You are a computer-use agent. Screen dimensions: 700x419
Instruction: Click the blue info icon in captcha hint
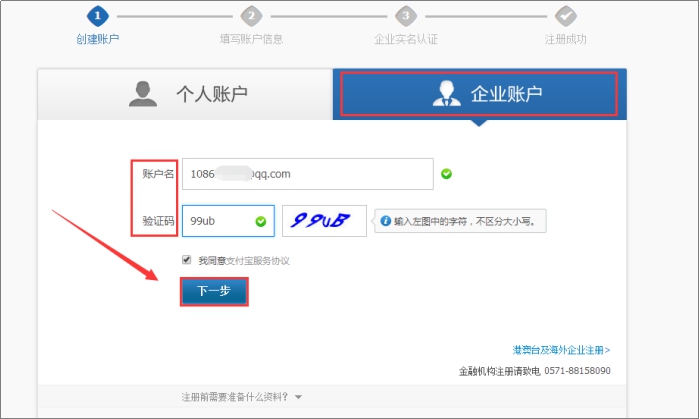pos(385,221)
